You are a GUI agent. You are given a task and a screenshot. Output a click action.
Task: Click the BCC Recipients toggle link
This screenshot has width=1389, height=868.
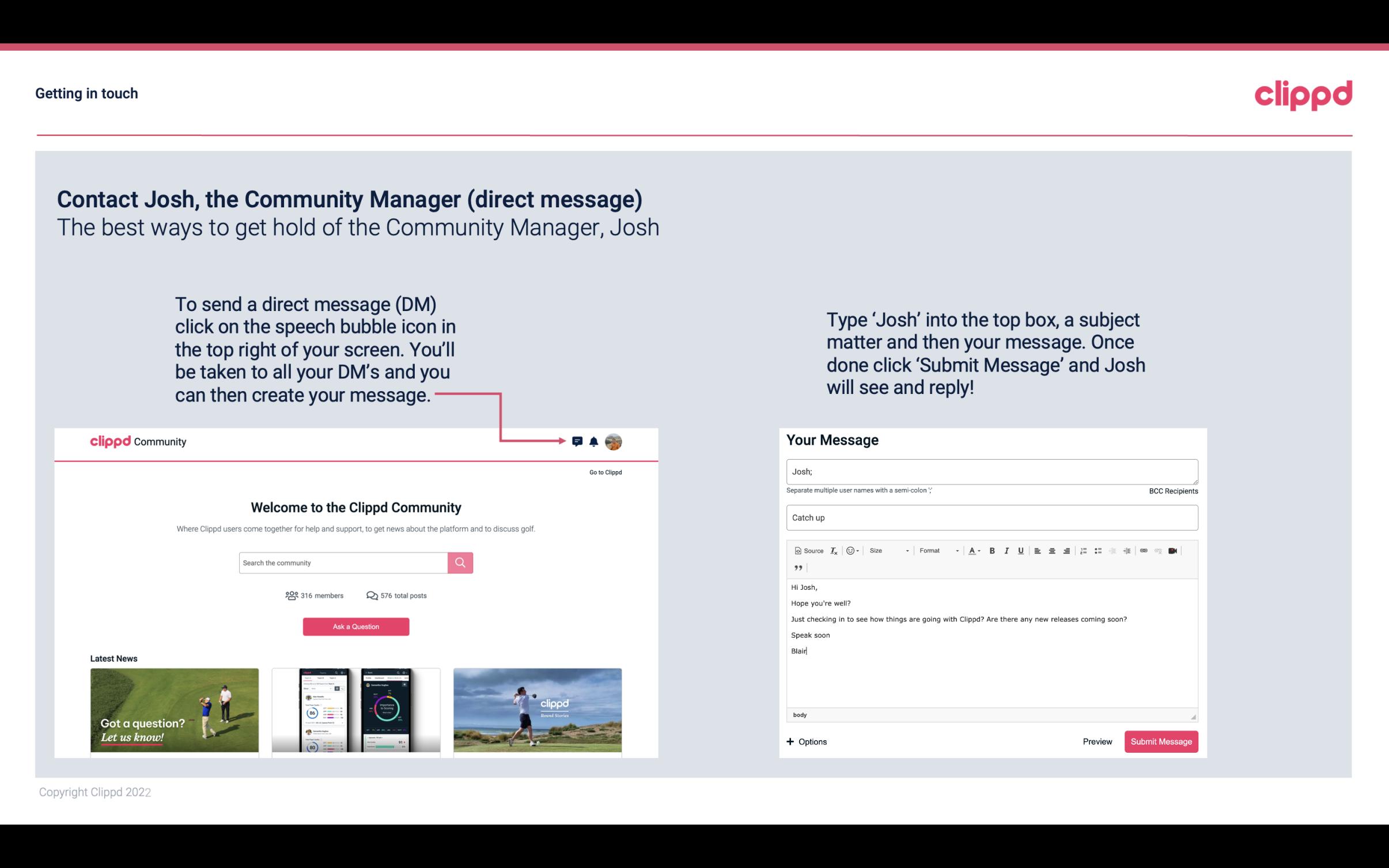pos(1171,491)
